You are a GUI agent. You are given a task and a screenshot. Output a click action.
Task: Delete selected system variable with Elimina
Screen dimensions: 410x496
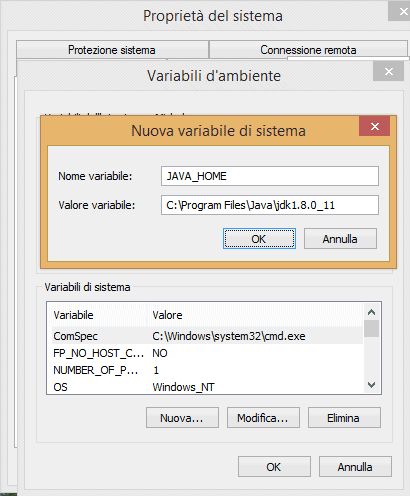pos(344,418)
